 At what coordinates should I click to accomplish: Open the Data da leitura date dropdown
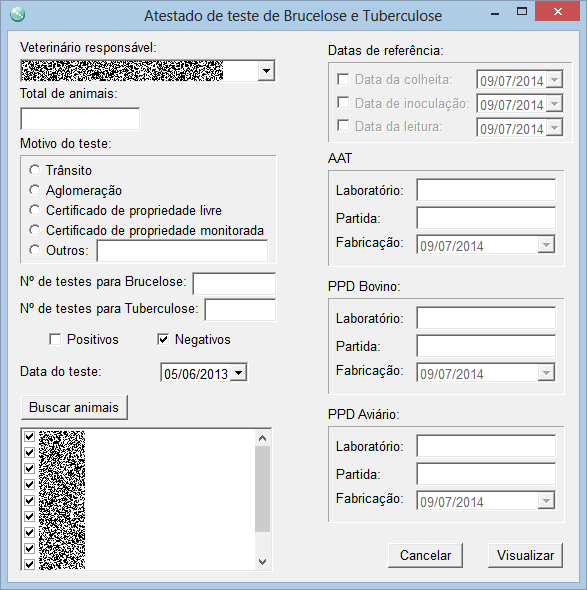click(x=554, y=128)
